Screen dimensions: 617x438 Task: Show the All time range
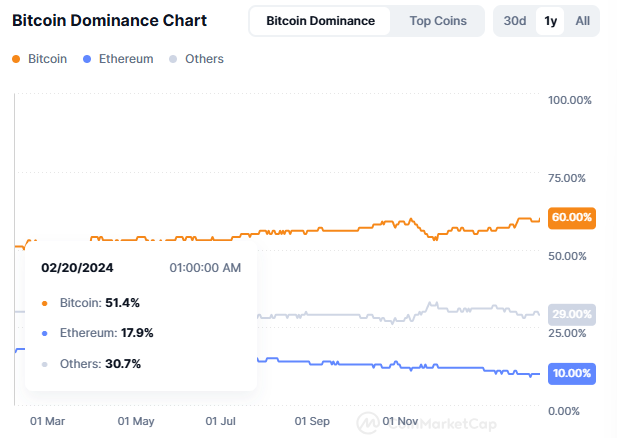582,21
